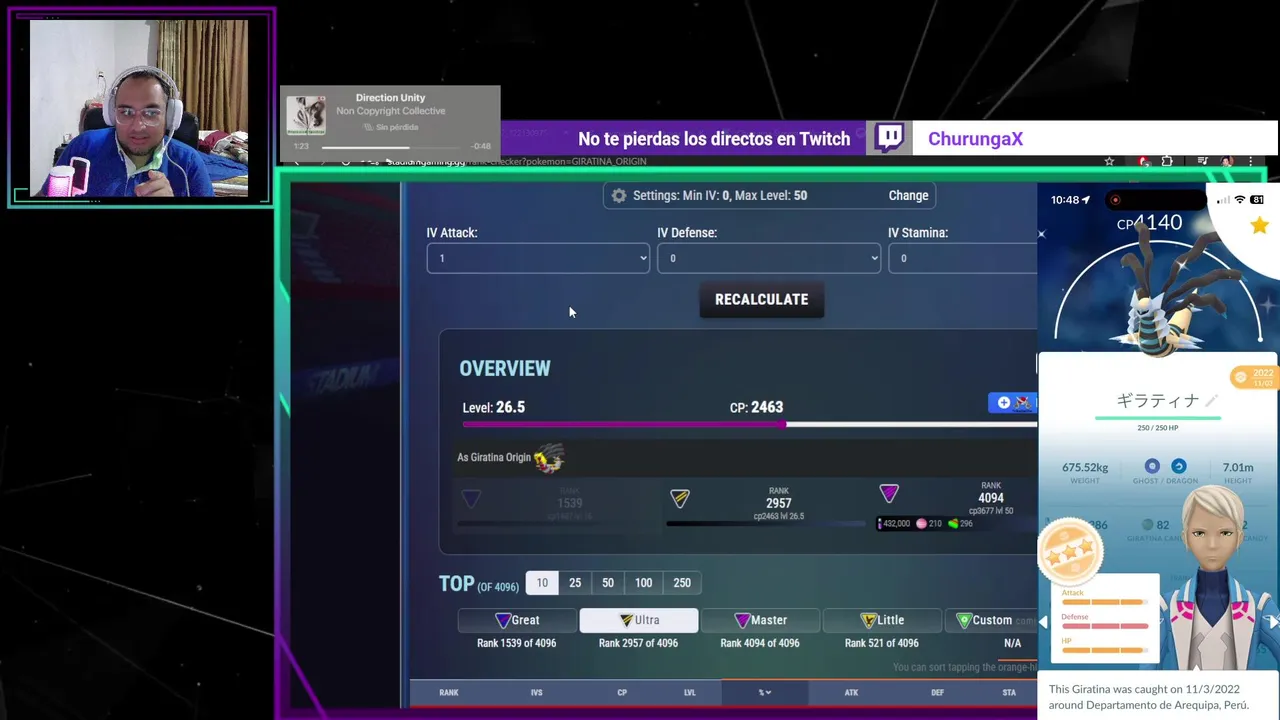Tap the 675.52kg weight value
Screen dimensions: 1280x720
point(1085,467)
